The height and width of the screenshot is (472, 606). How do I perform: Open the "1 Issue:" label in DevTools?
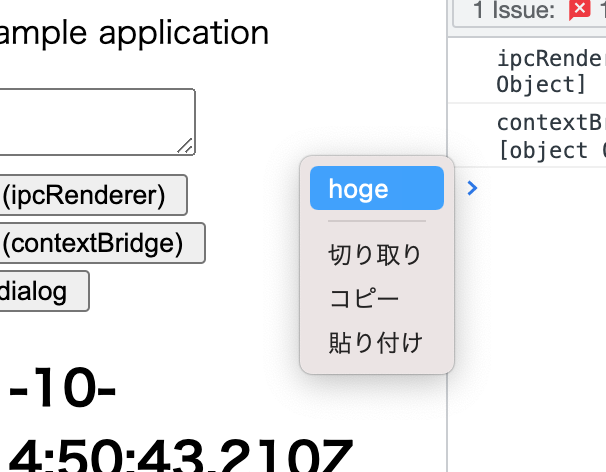tap(514, 11)
